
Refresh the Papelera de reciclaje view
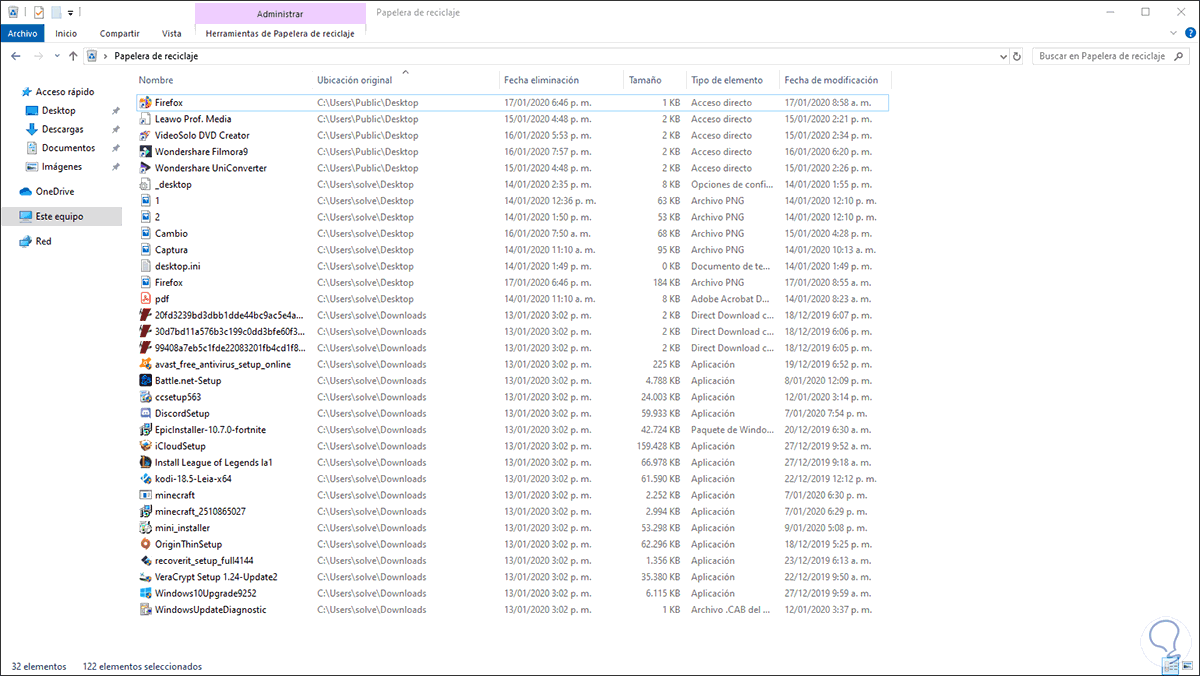[1018, 56]
